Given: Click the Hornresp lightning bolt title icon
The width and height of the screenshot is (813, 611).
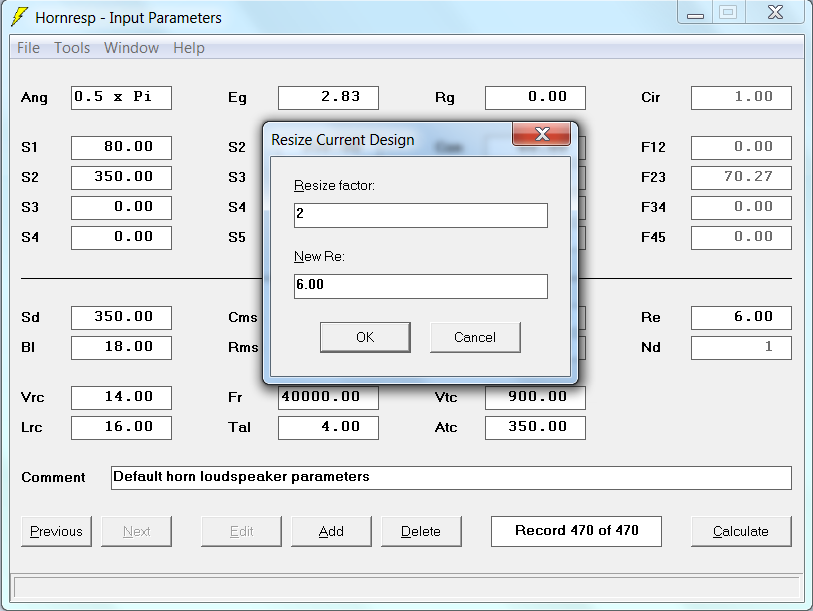Looking at the screenshot, I should [19, 17].
